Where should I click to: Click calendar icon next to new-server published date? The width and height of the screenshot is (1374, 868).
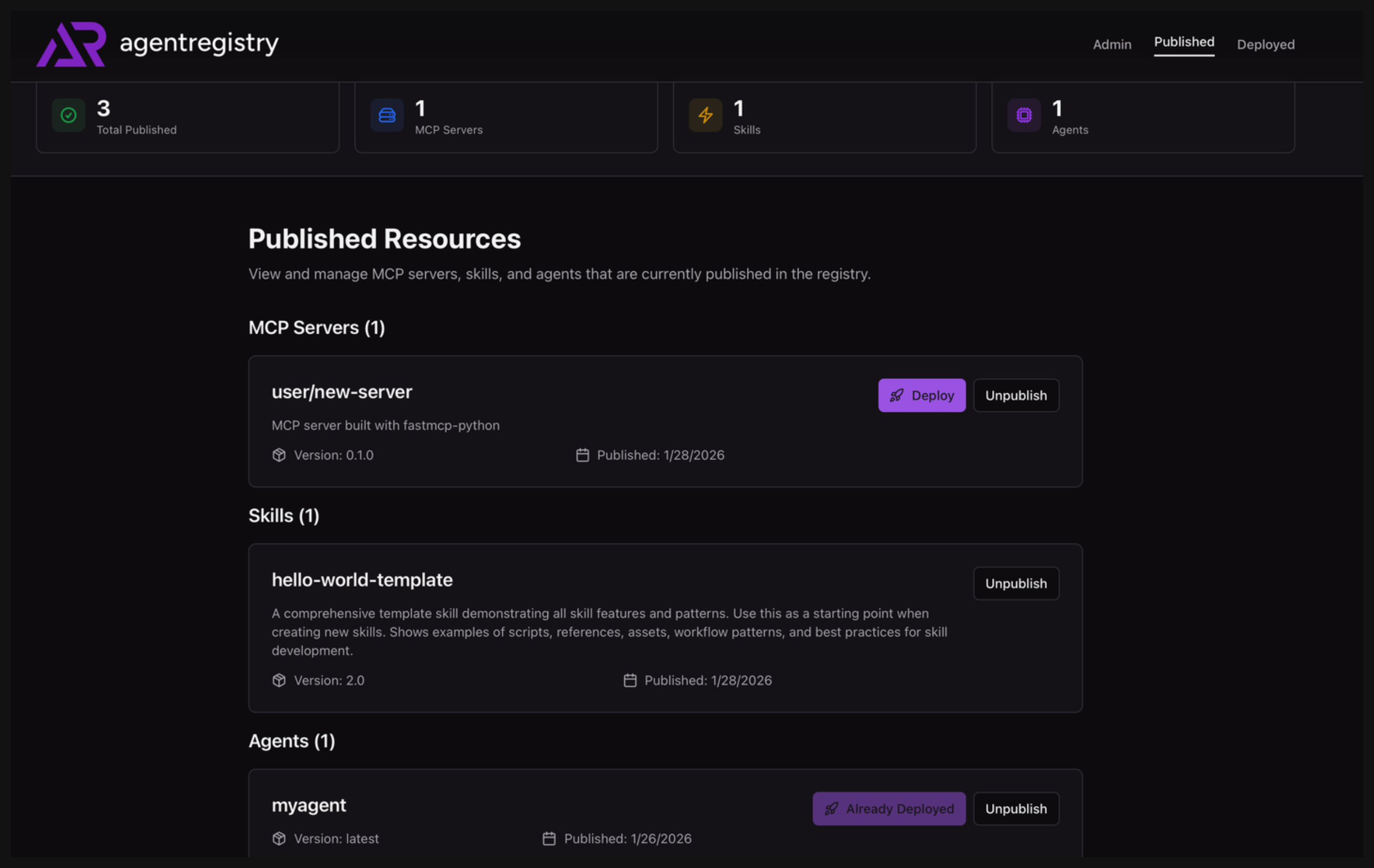(582, 455)
